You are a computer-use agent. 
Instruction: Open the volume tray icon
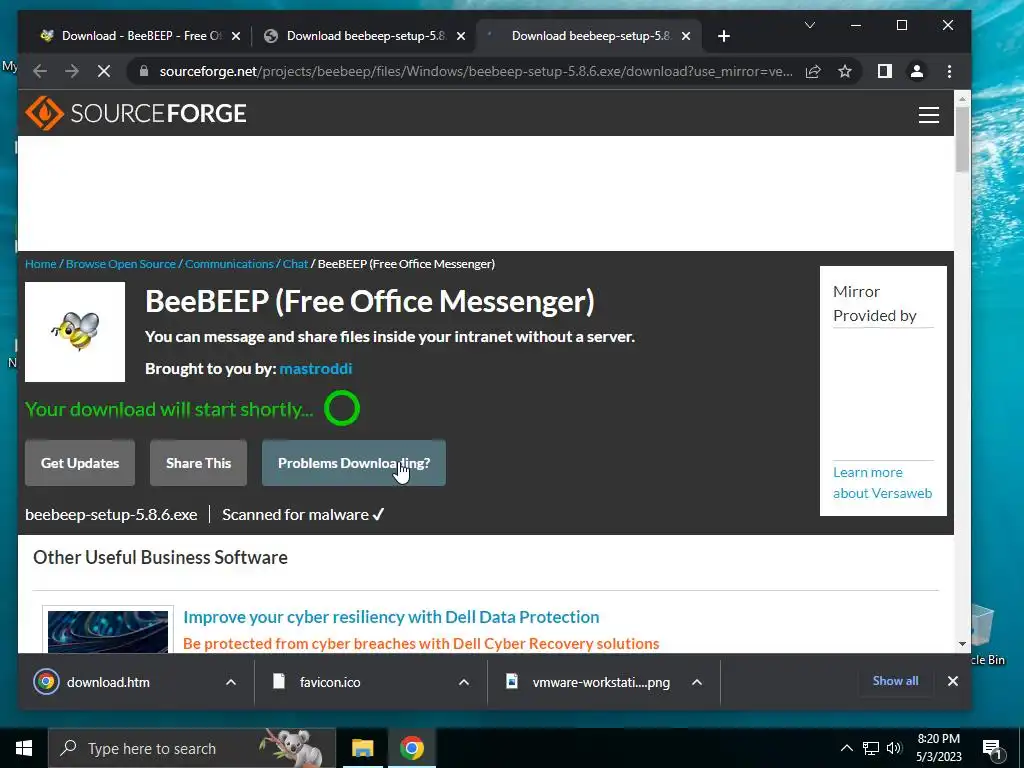point(894,748)
